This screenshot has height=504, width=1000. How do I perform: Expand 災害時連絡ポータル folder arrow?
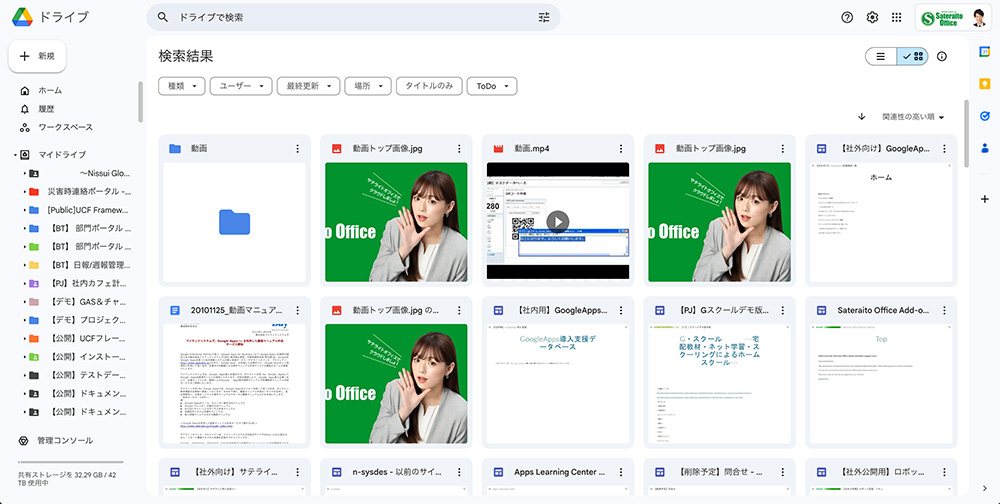[25, 192]
